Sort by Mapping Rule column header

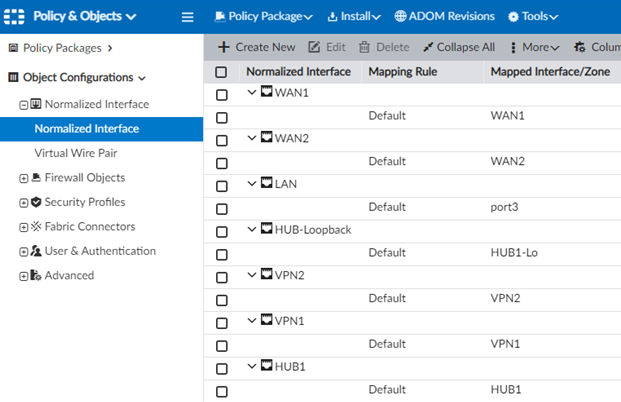404,72
